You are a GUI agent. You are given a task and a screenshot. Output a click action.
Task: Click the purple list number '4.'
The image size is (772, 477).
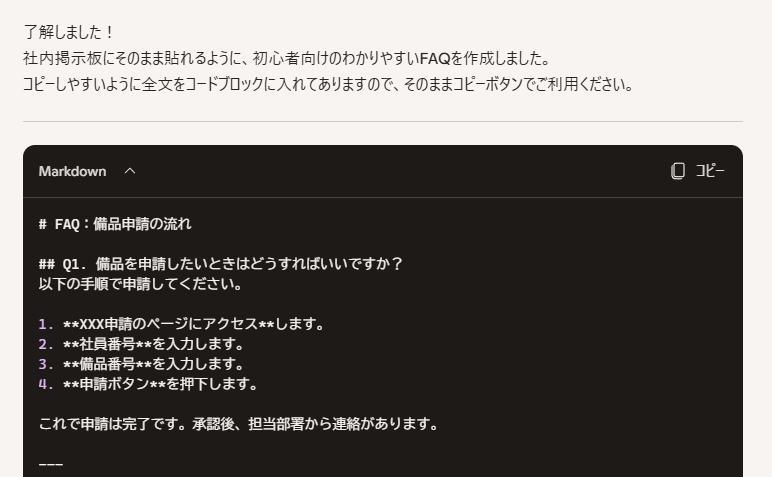pos(46,384)
